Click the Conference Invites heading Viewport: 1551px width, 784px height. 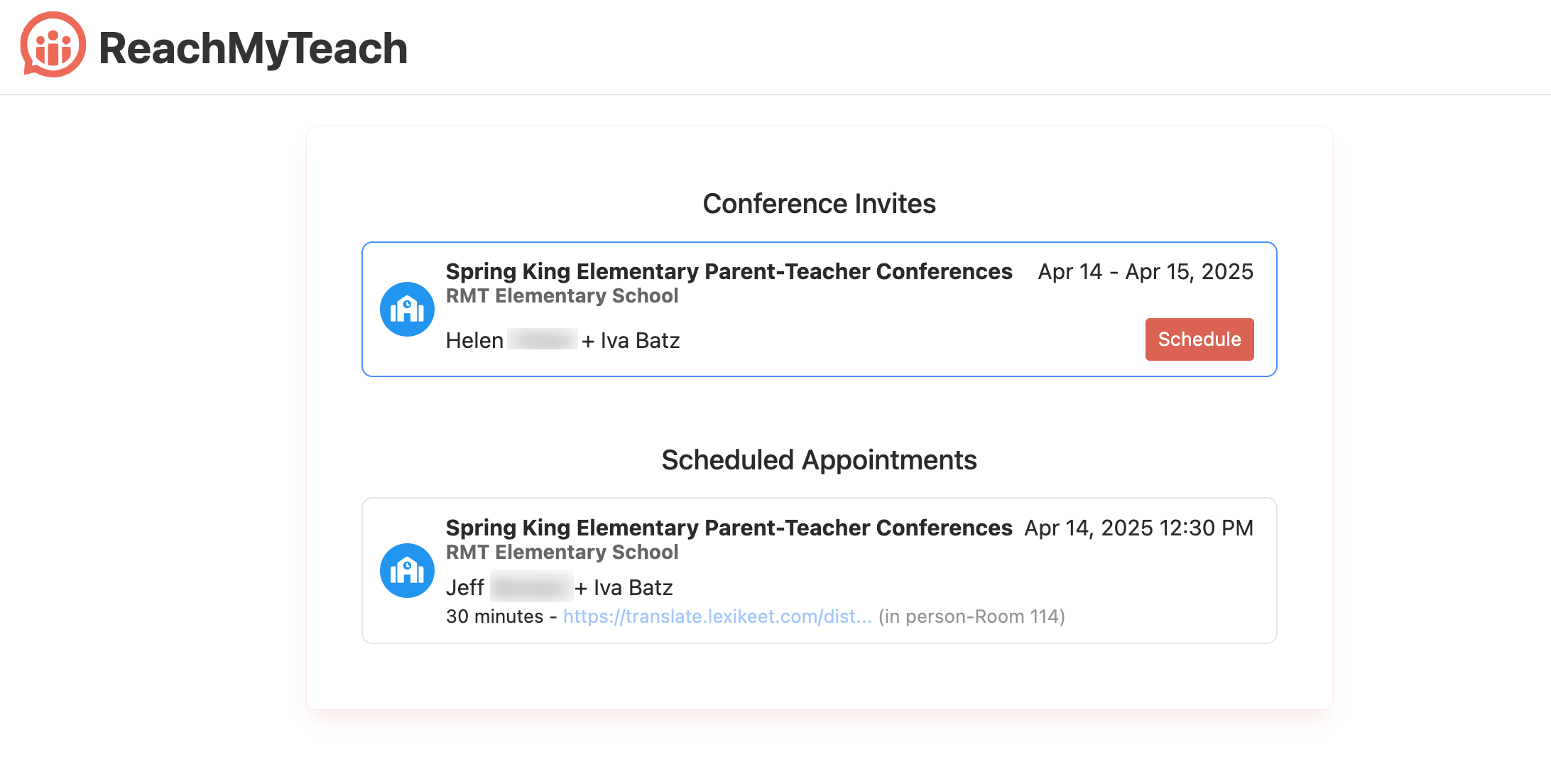(x=819, y=203)
